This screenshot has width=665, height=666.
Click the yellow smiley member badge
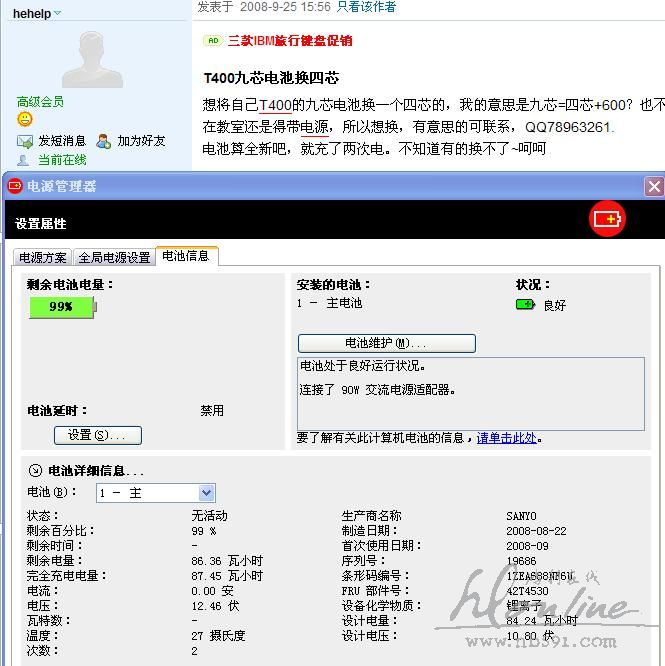(x=25, y=119)
